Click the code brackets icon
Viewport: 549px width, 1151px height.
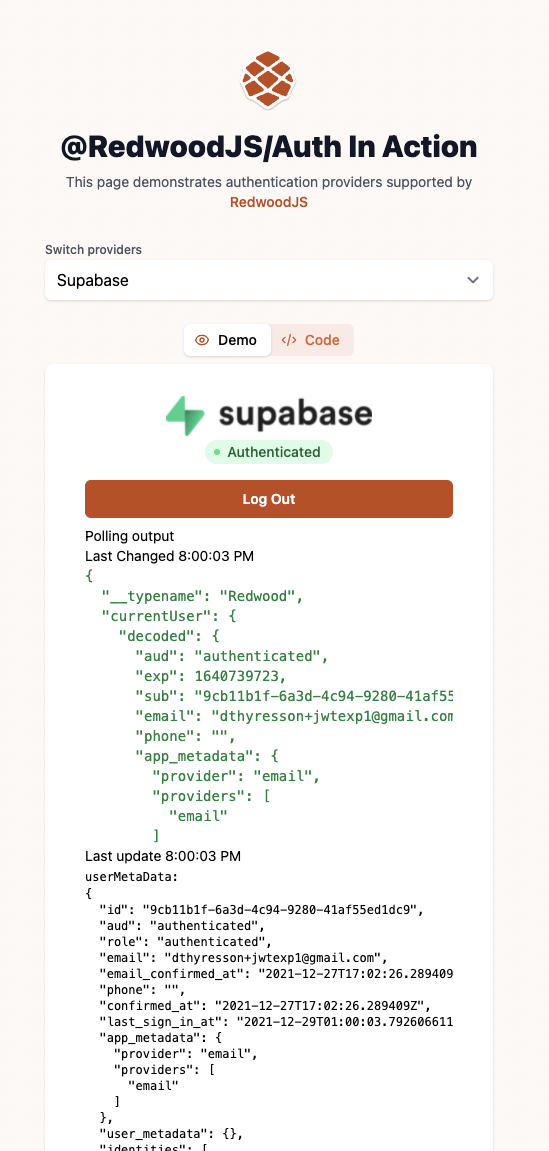pos(289,340)
